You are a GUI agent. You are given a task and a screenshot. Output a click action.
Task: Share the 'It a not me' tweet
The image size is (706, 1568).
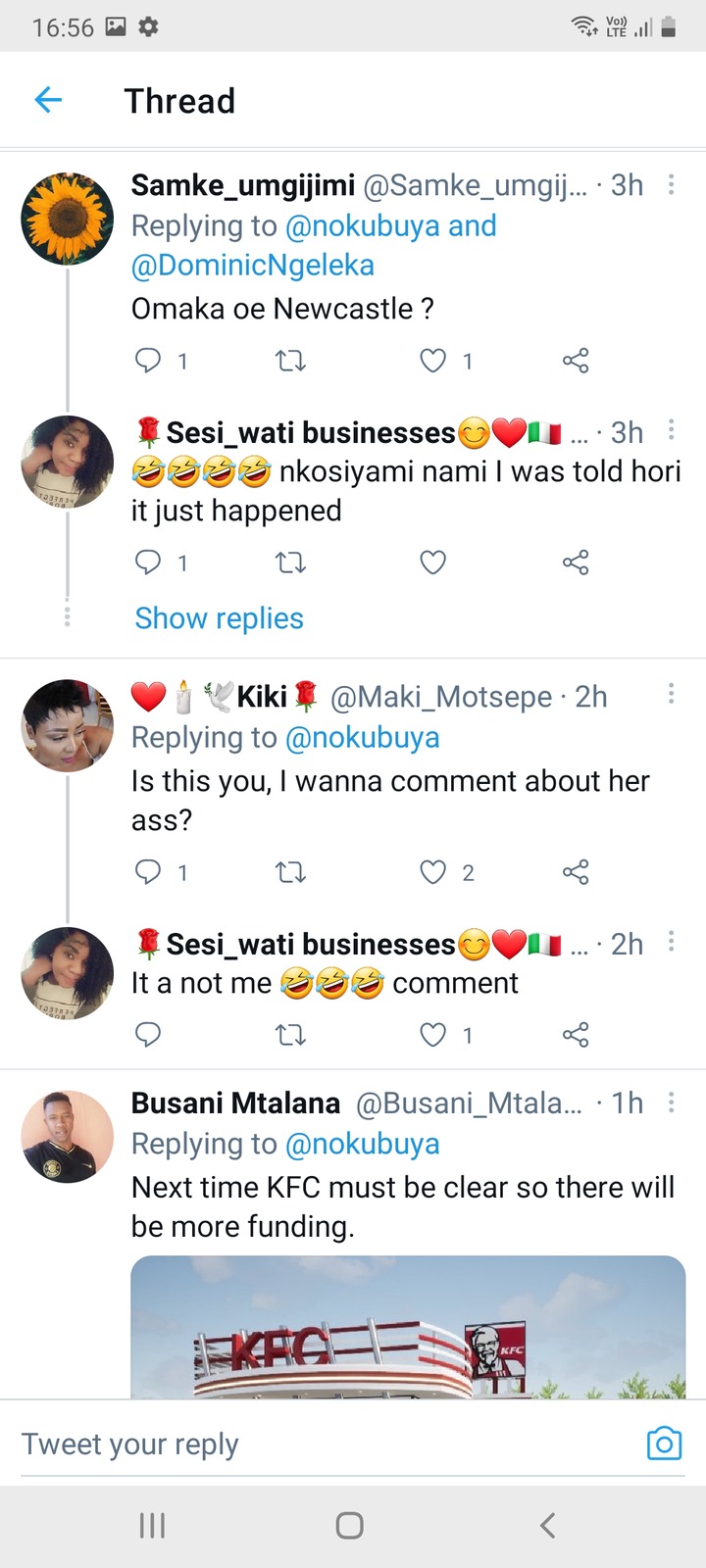[x=576, y=1034]
